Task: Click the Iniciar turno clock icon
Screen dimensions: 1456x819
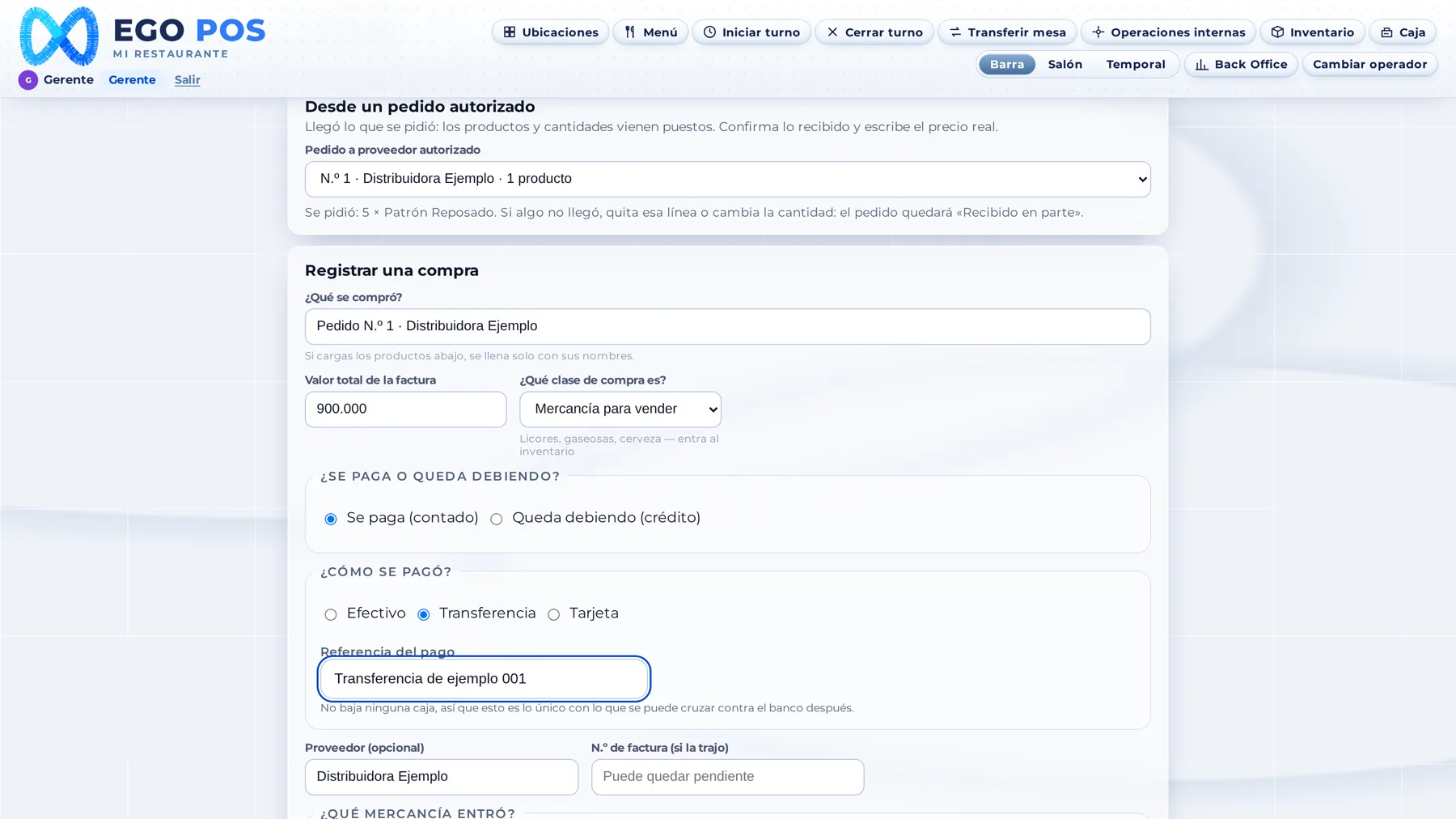Action: click(x=709, y=32)
